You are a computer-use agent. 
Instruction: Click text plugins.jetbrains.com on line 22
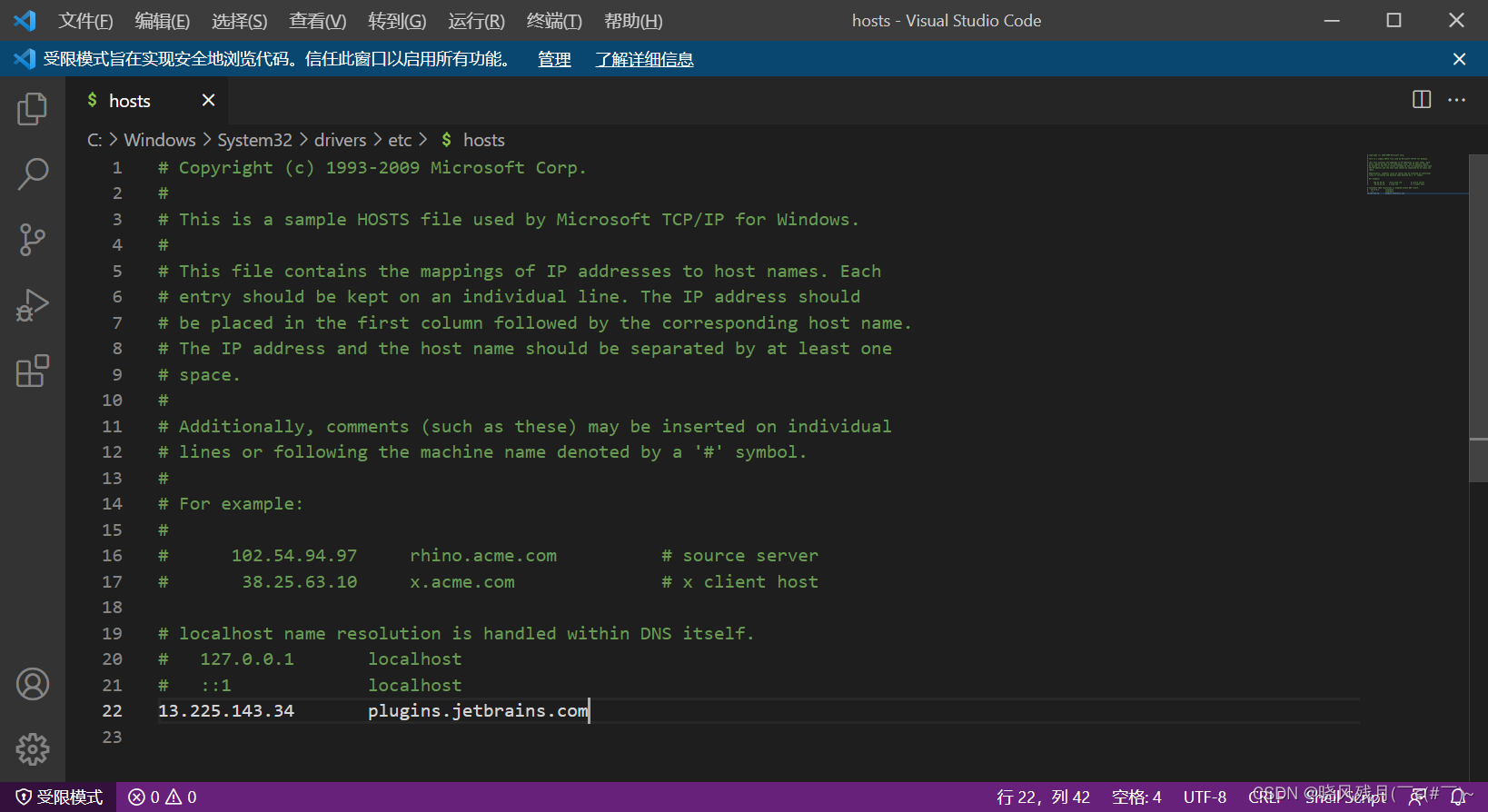(478, 711)
